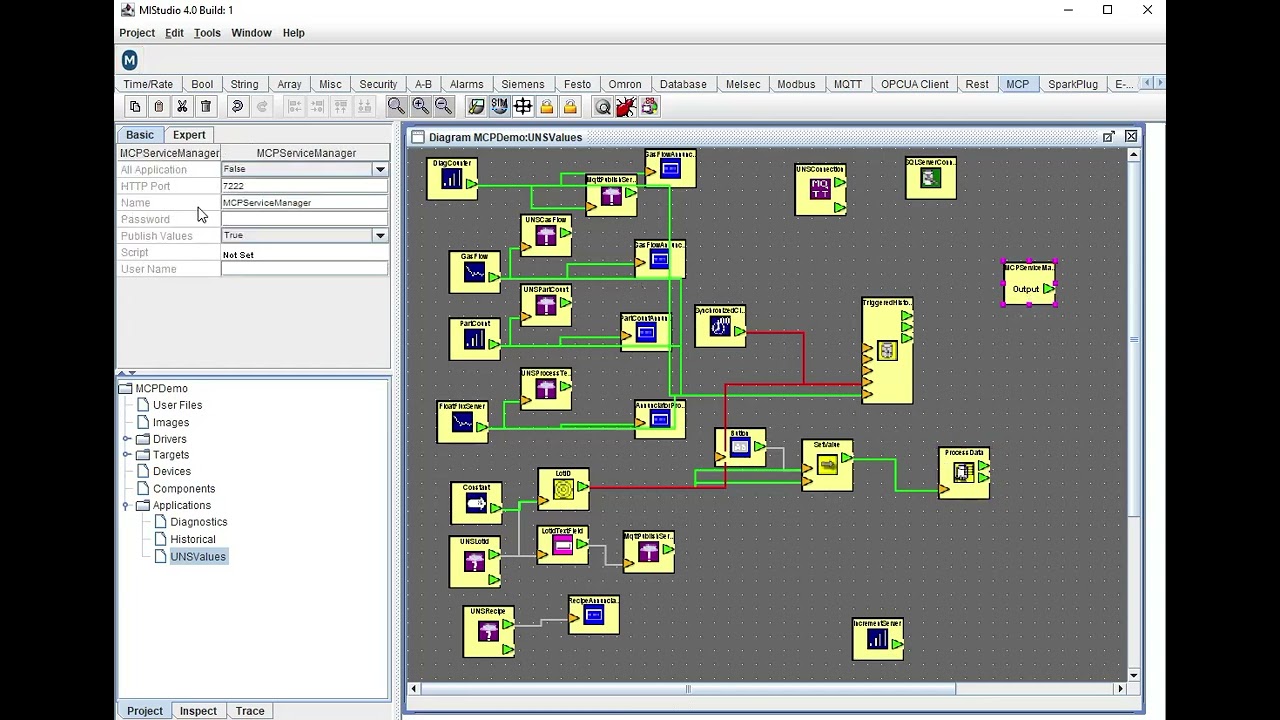
Task: Switch to the Expert properties tab
Action: 189,135
